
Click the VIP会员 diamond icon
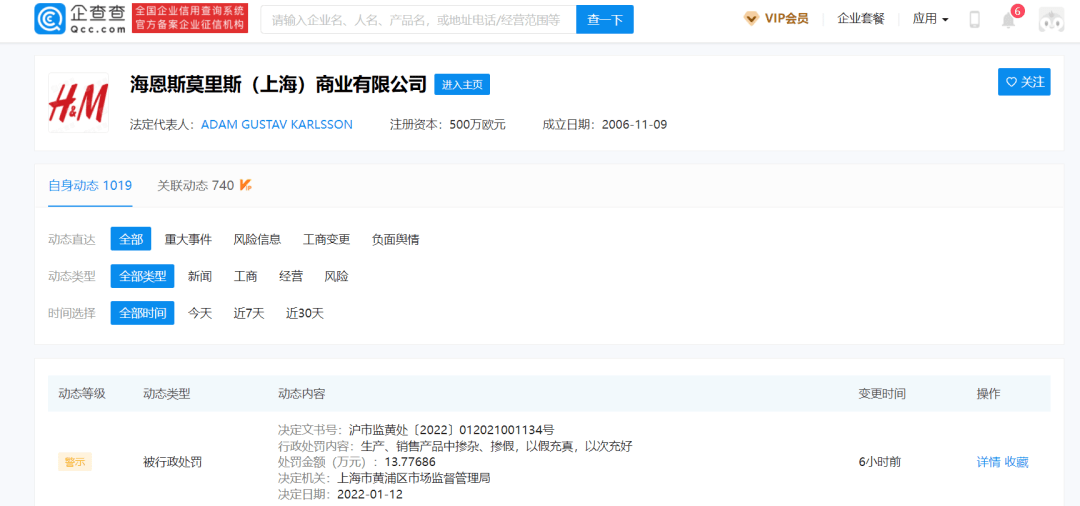(x=751, y=19)
